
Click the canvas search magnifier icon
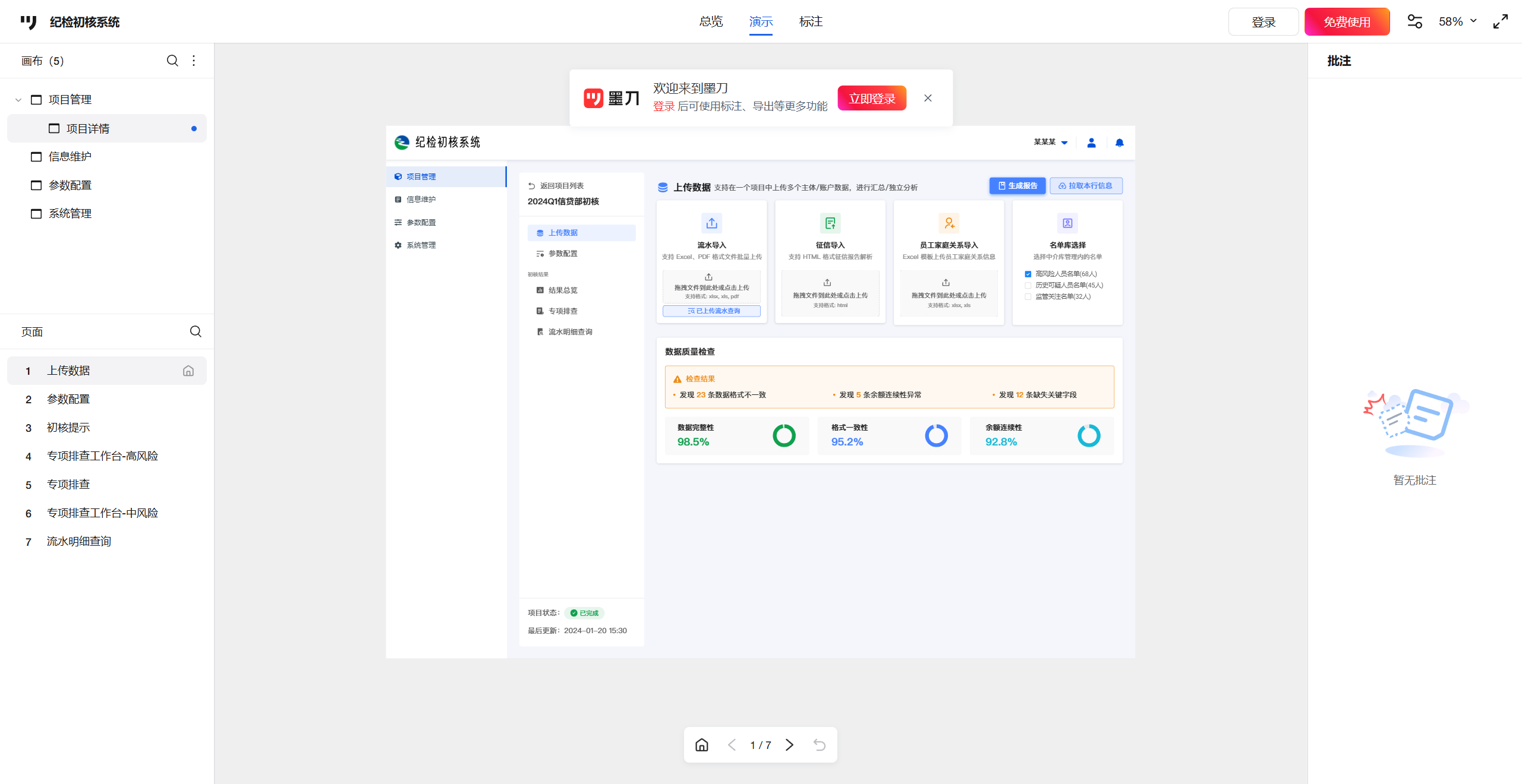tap(172, 61)
